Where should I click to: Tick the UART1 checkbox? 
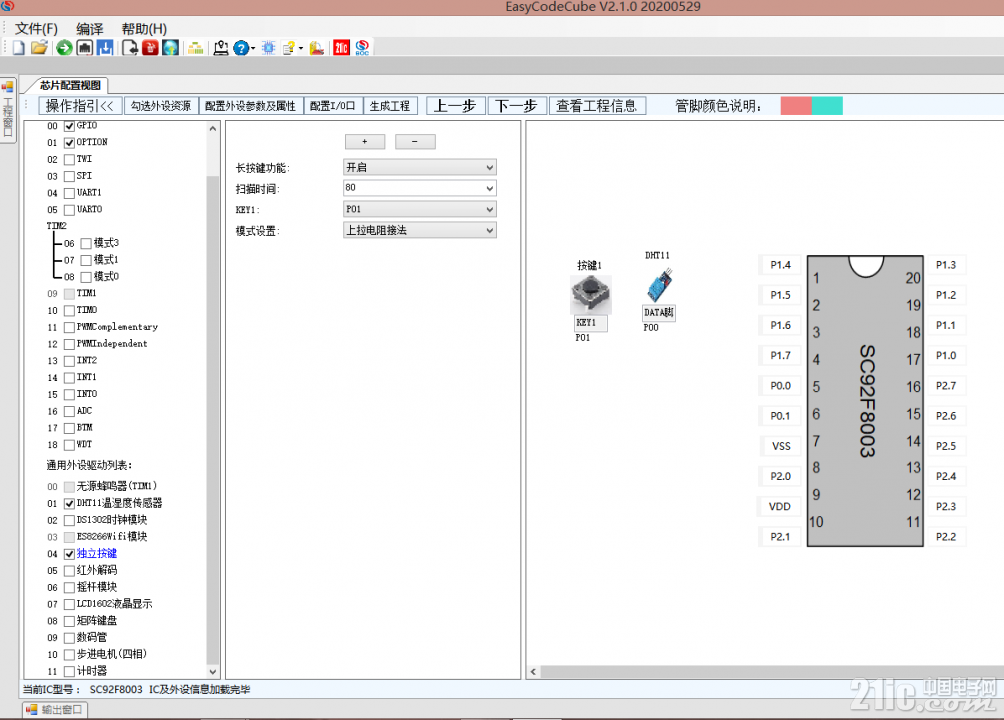pyautogui.click(x=69, y=193)
